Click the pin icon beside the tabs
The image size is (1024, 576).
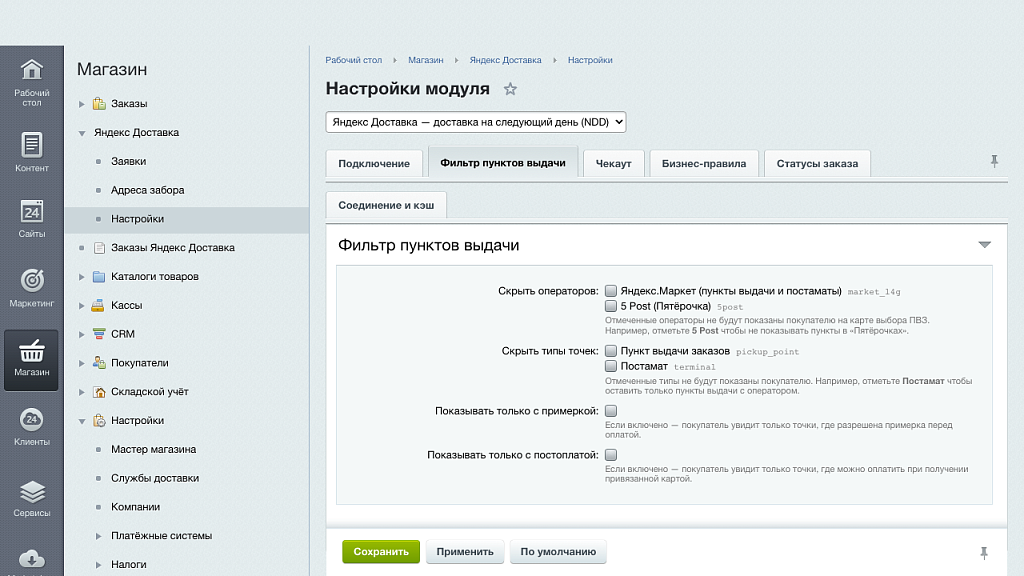pyautogui.click(x=994, y=161)
